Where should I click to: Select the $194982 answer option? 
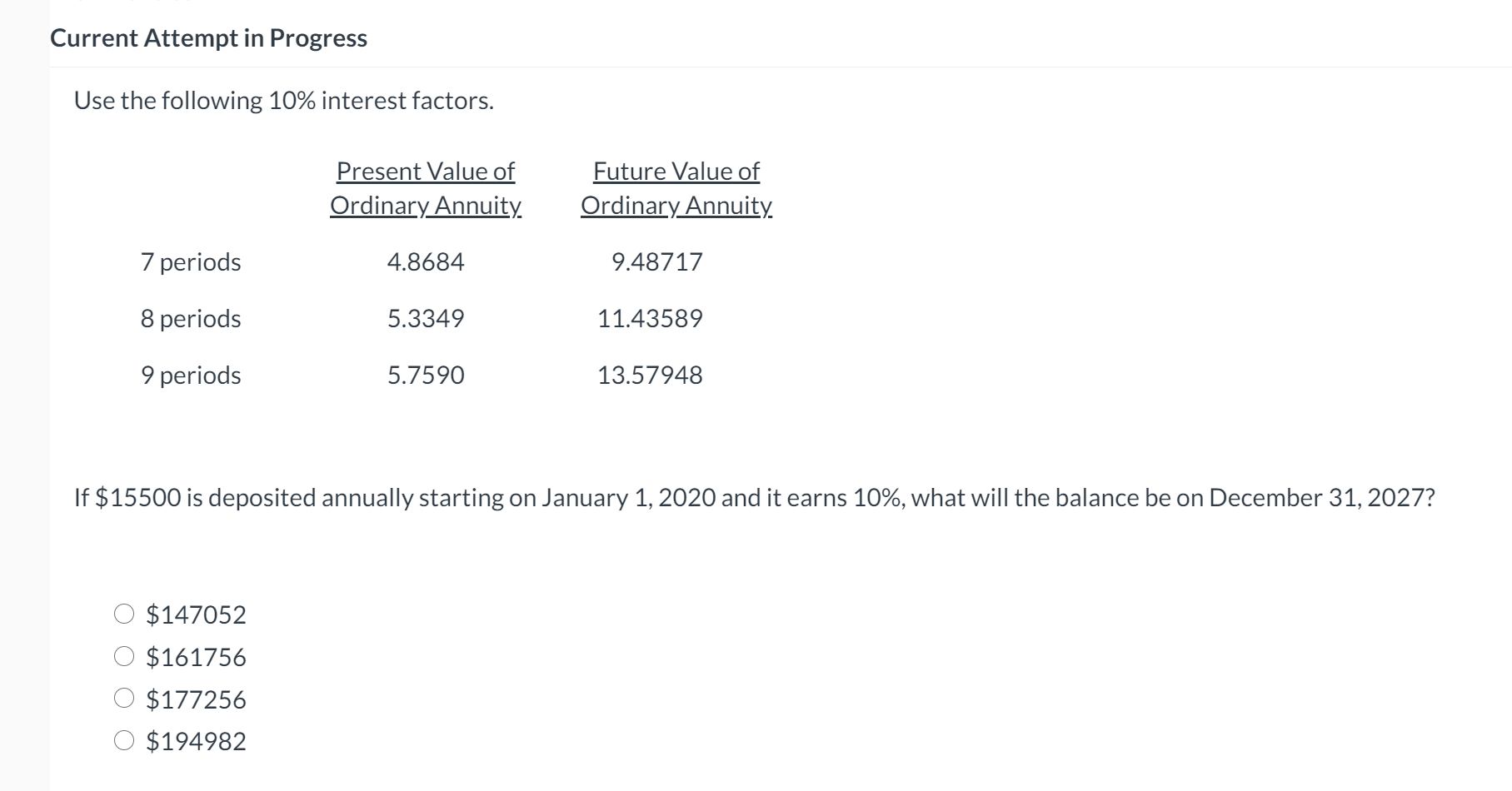pyautogui.click(x=123, y=741)
